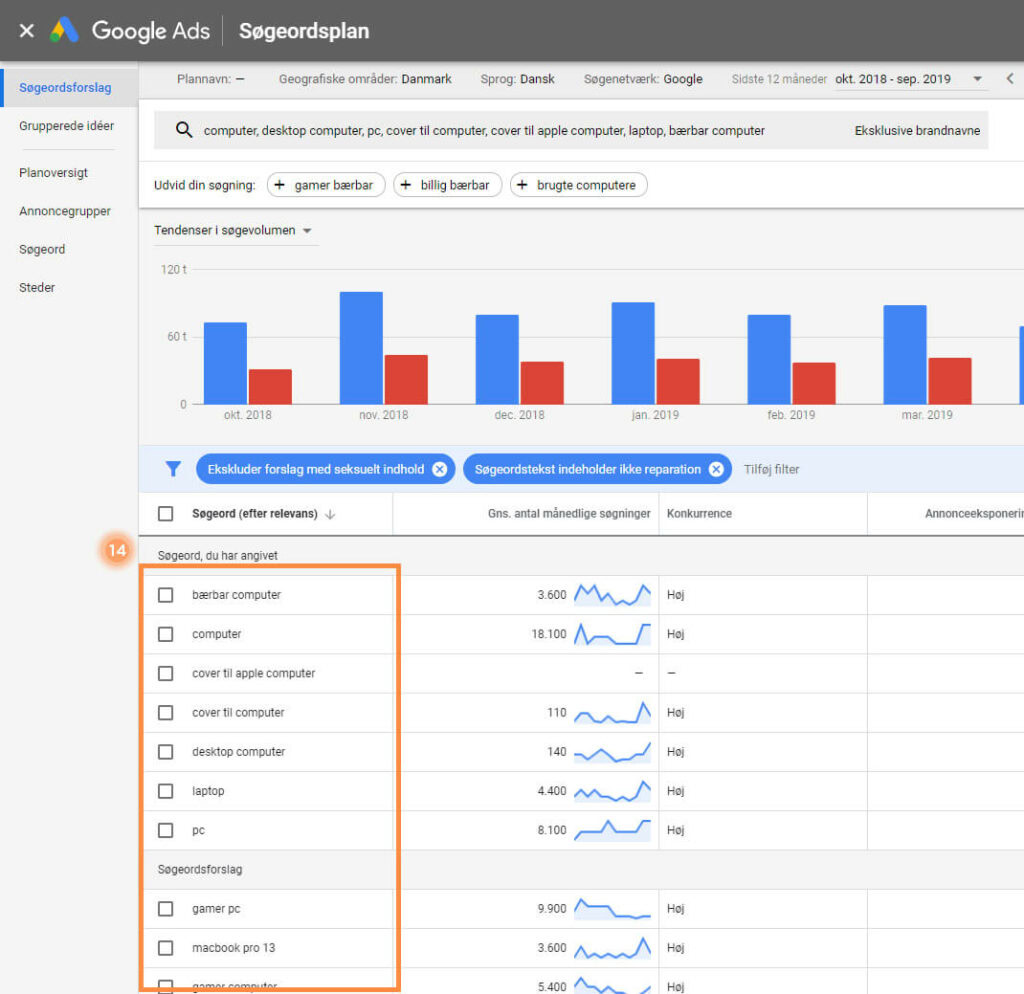Add 'brugte computere' suggestion to search
Viewport: 1024px width, 994px height.
(578, 185)
